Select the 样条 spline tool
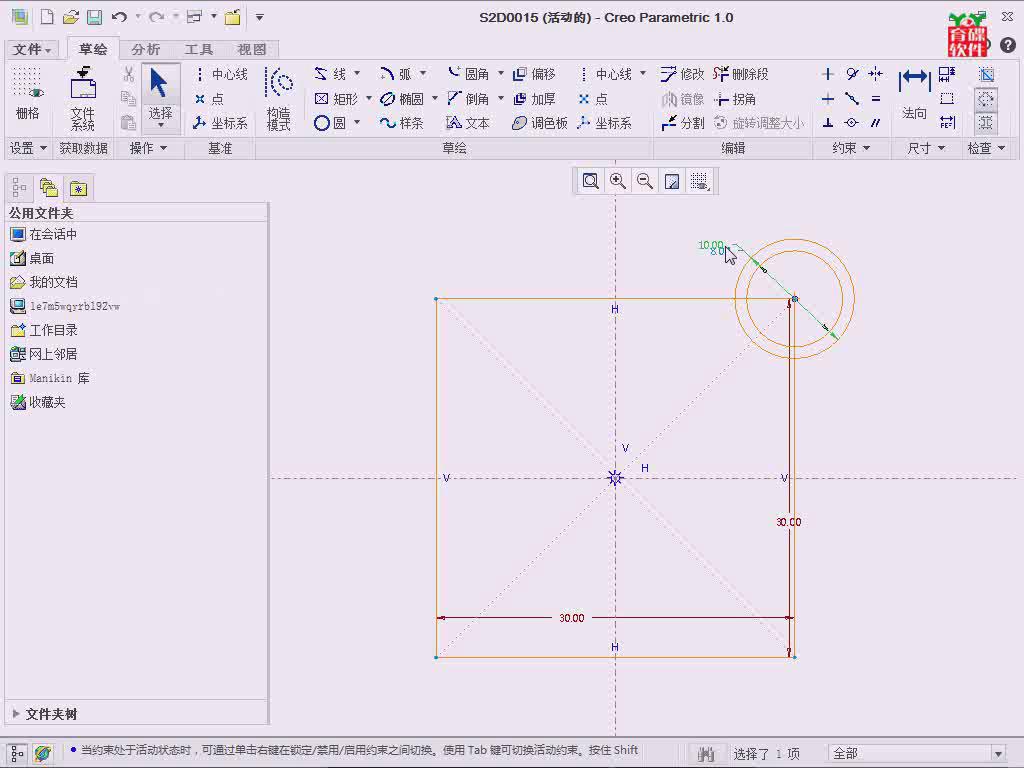This screenshot has height=768, width=1024. point(402,123)
